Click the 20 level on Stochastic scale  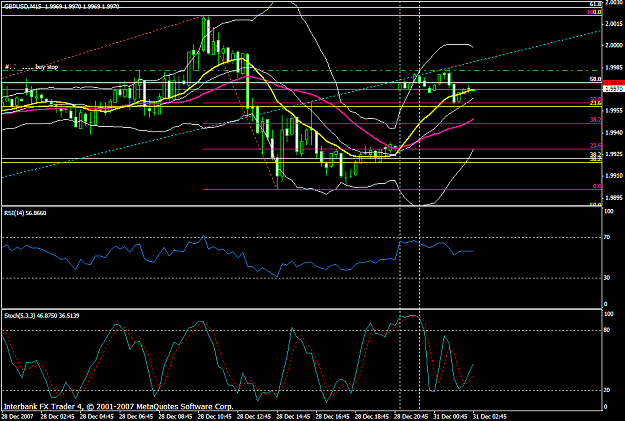607,390
